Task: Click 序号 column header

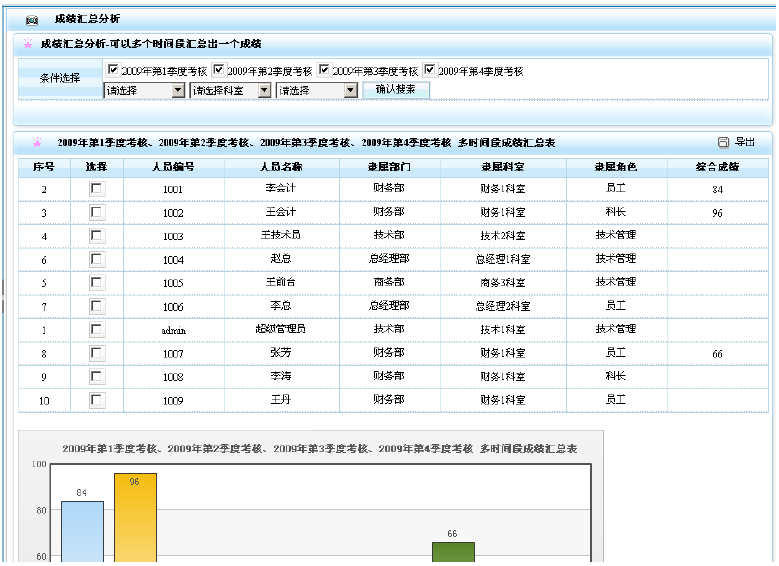Action: 44,167
